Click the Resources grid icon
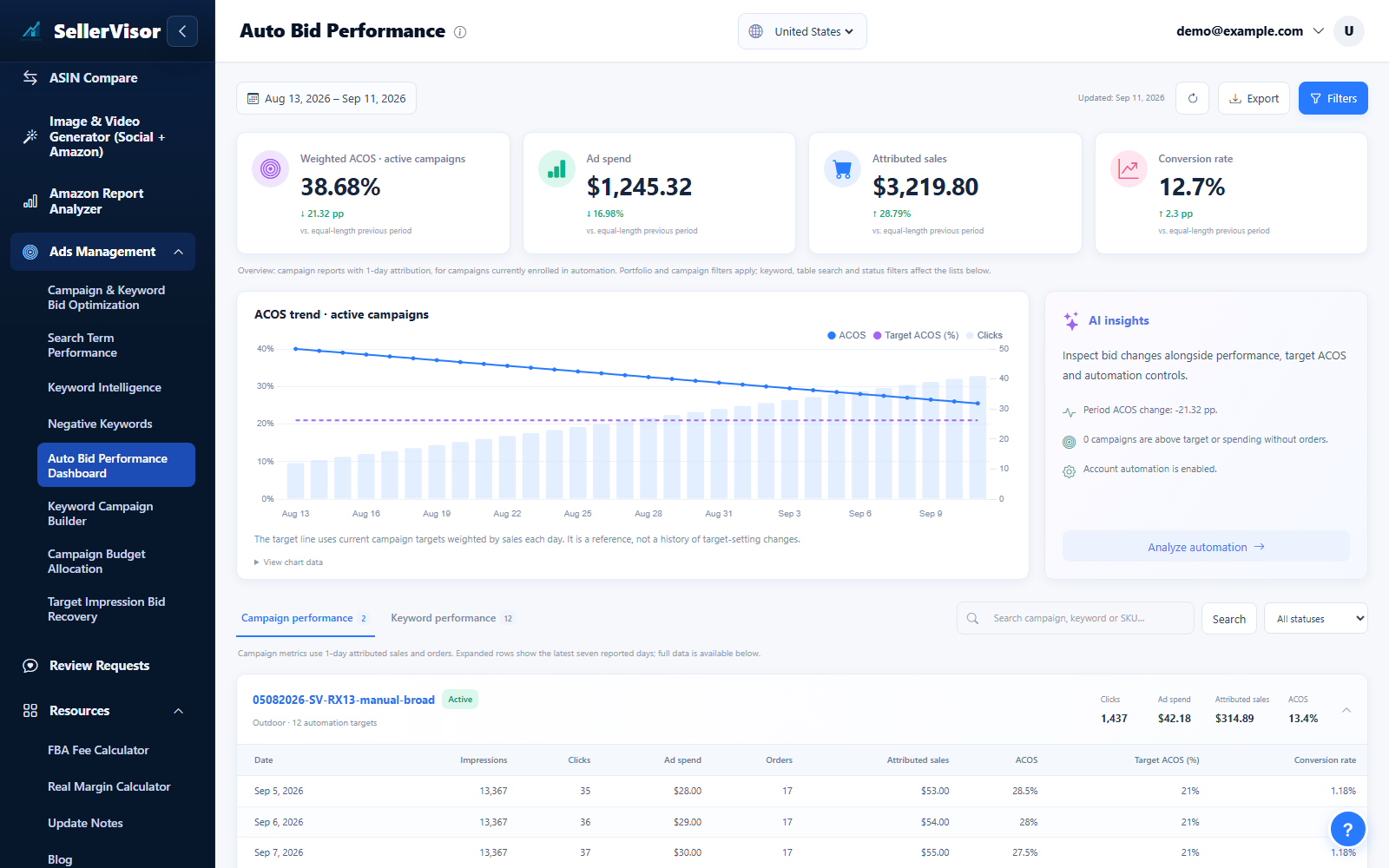The height and width of the screenshot is (868, 1389). (30, 711)
